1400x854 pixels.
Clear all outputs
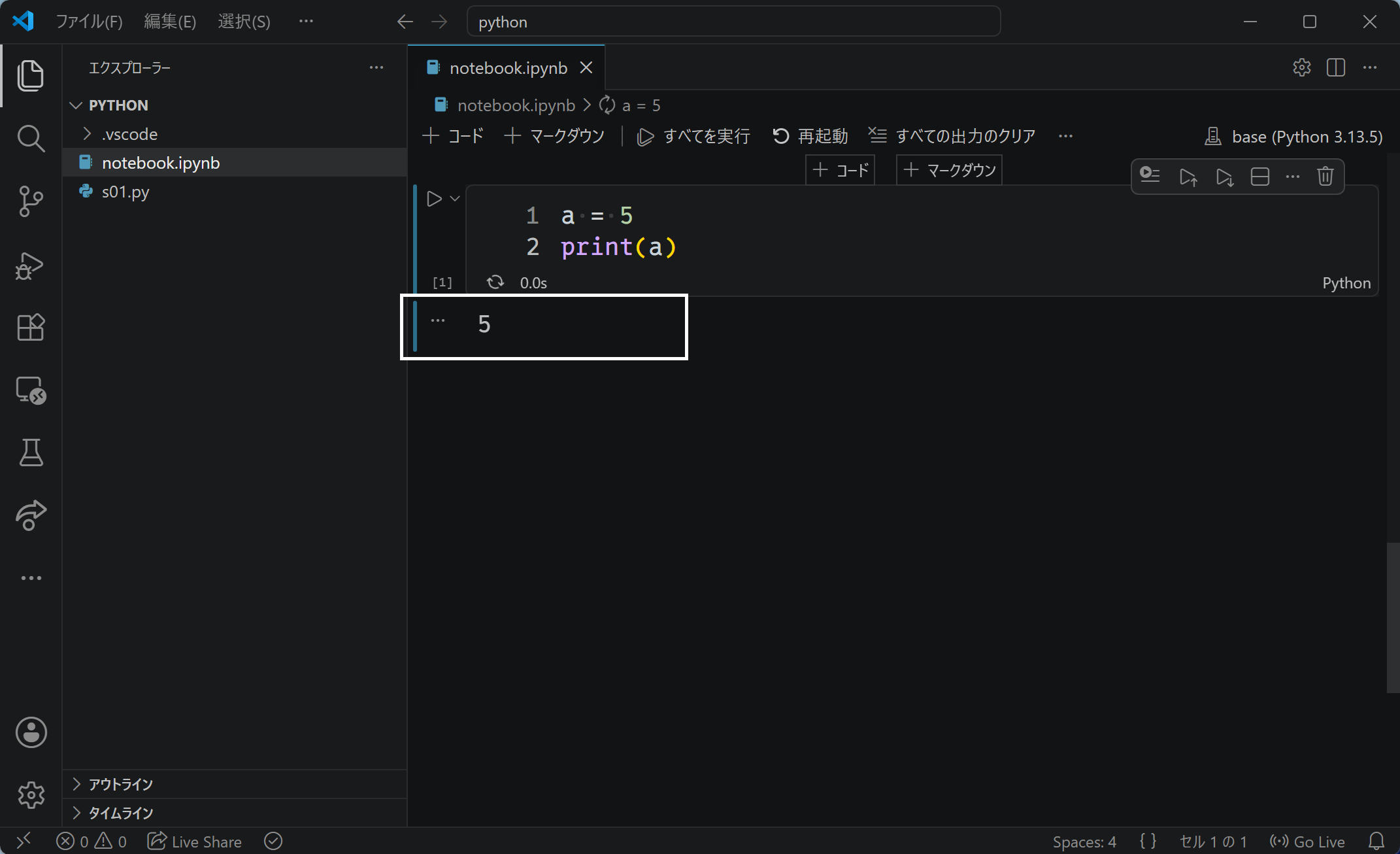pos(952,136)
